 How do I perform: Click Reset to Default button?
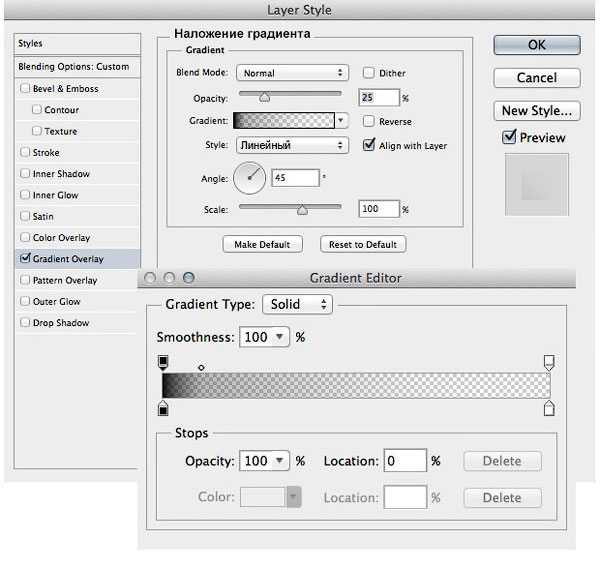pyautogui.click(x=363, y=244)
